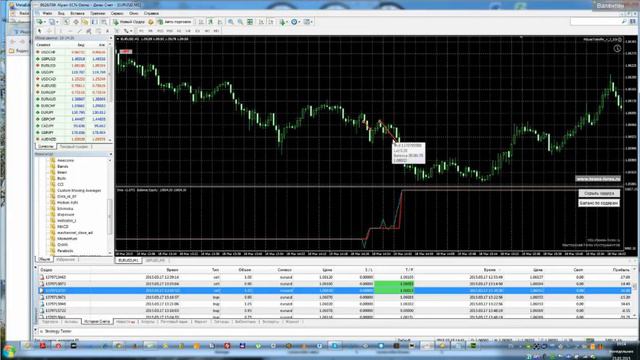This screenshot has height=360, width=640.
Task: Select the trendline drawing tool
Action: coord(80,31)
